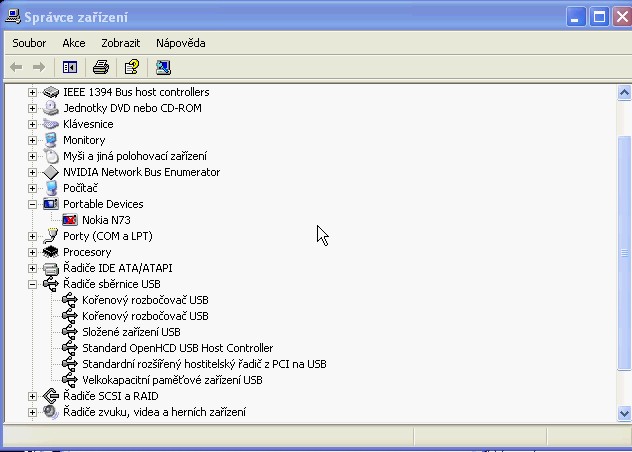632x452 pixels.
Task: Click the Monitory monitor icon
Action: pos(51,140)
